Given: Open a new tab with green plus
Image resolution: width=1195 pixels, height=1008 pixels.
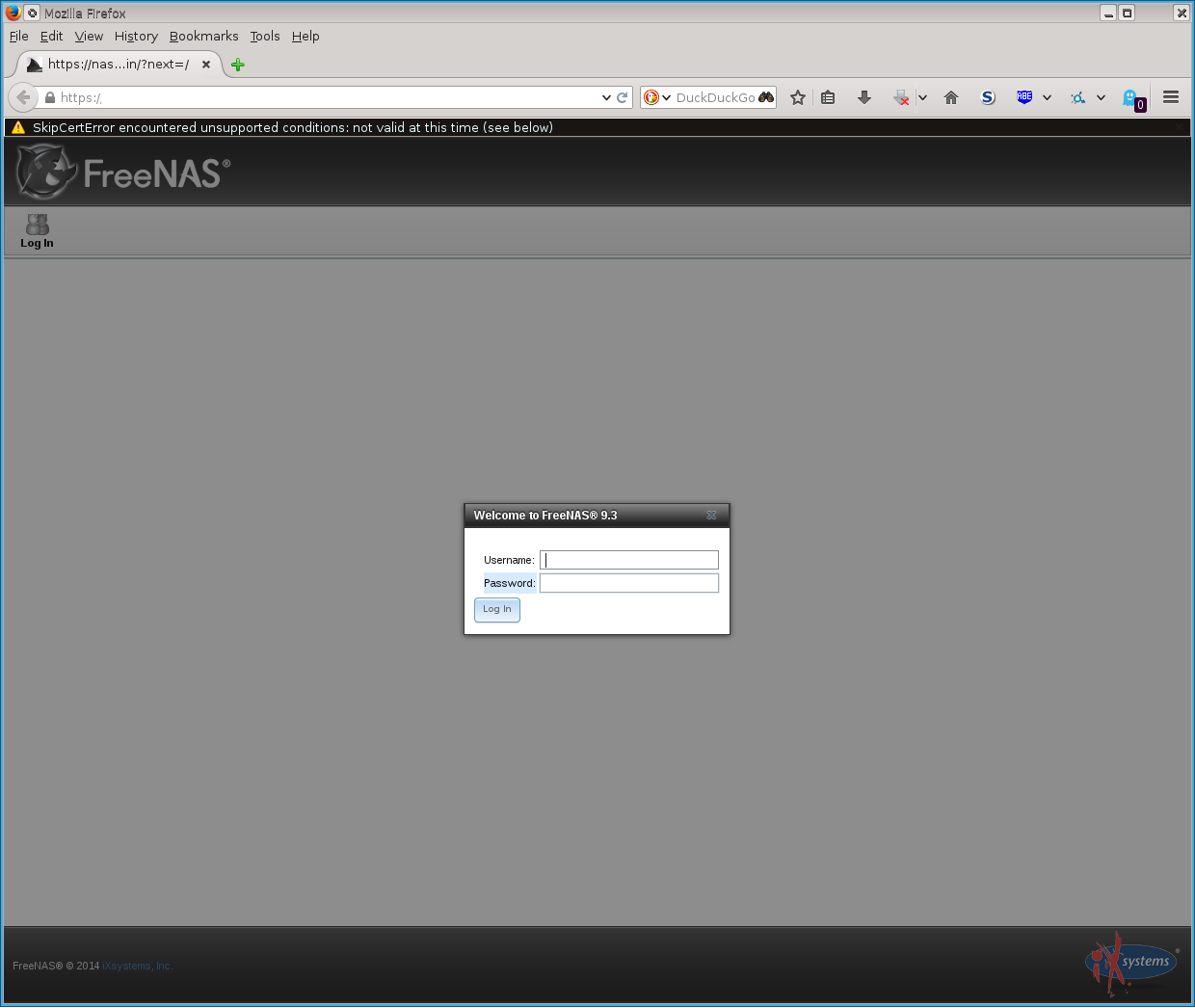Looking at the screenshot, I should (x=238, y=65).
